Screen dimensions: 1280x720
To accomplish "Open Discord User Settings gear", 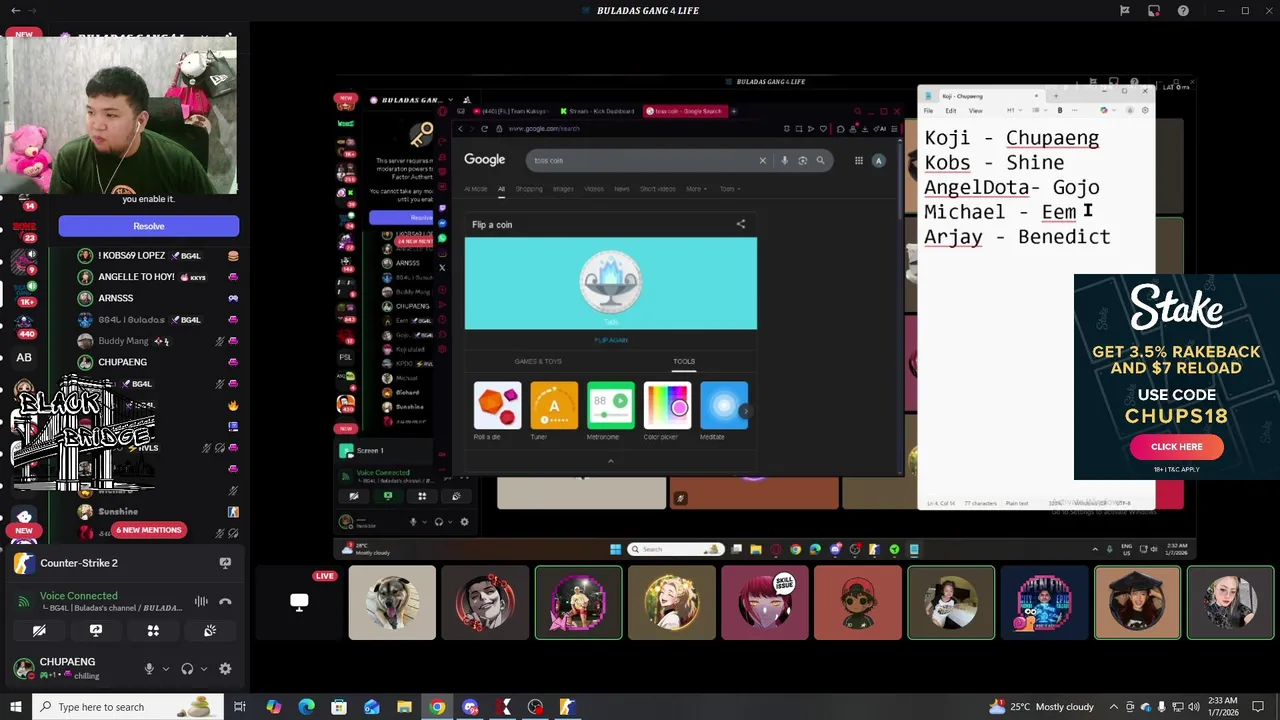I will [x=225, y=668].
